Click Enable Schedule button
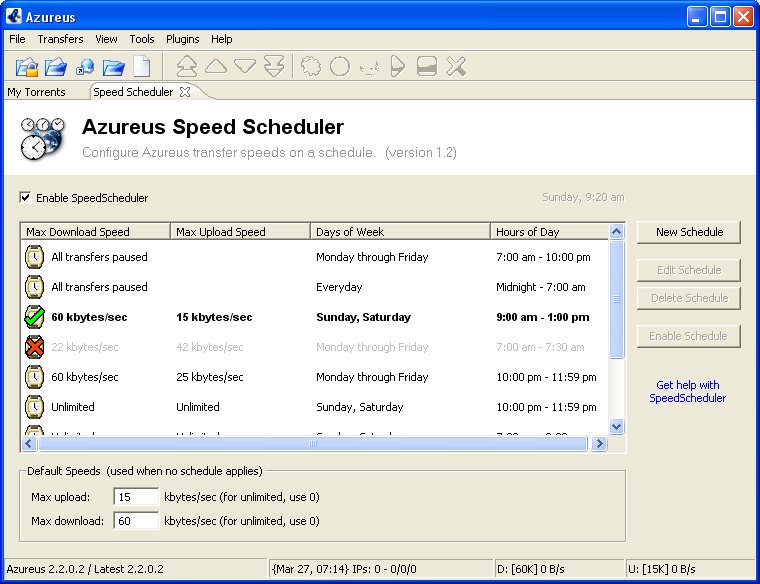 pyautogui.click(x=689, y=336)
